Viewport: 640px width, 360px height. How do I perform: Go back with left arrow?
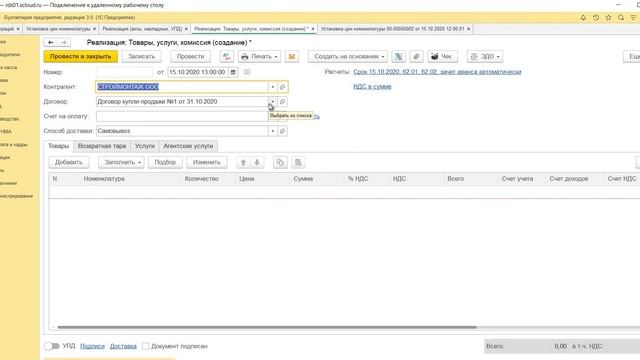coord(51,42)
